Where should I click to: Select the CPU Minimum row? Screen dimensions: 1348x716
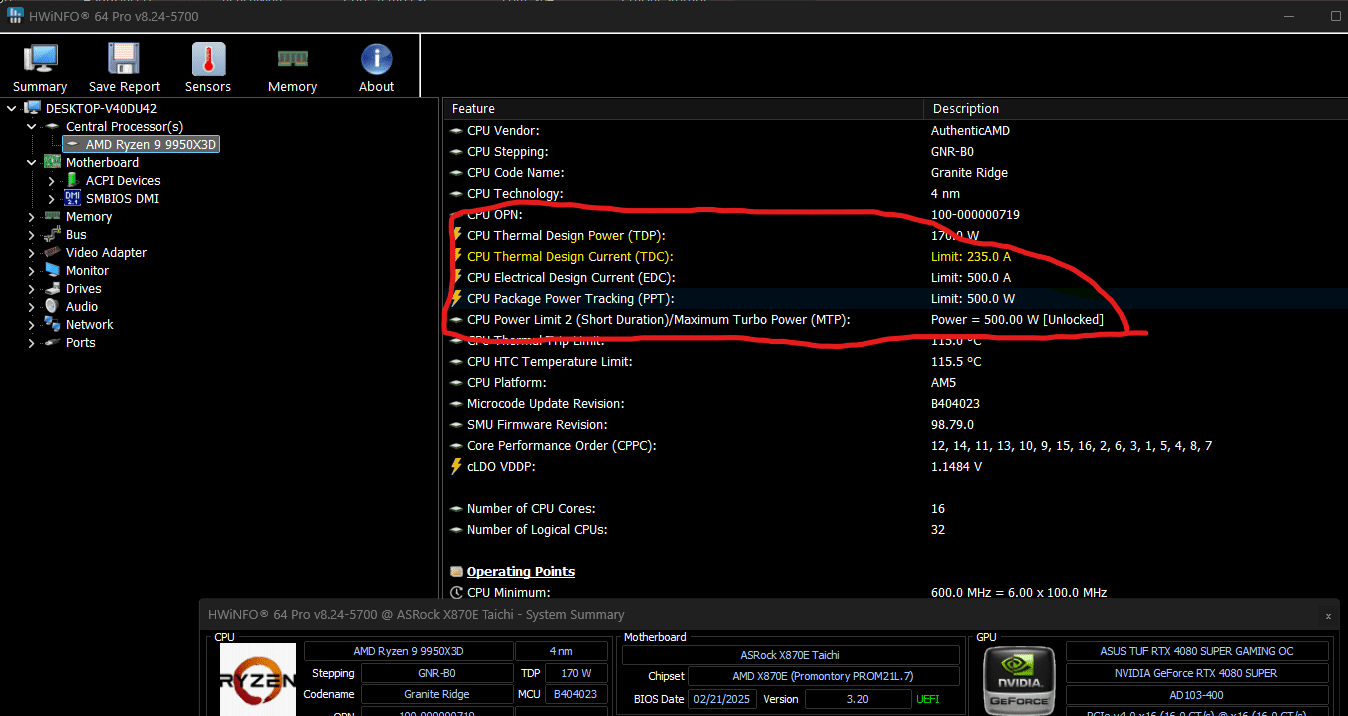(x=895, y=593)
